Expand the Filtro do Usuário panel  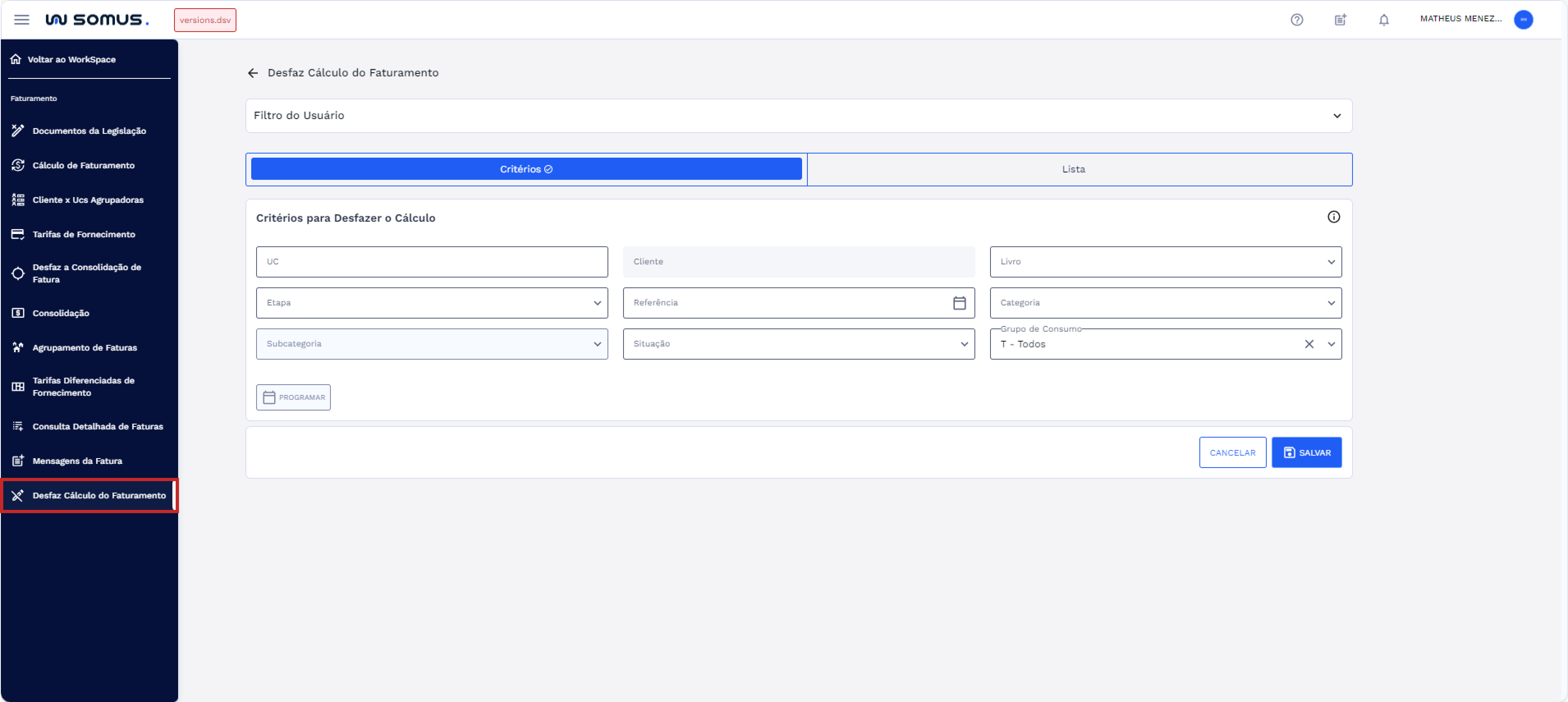tap(1336, 116)
